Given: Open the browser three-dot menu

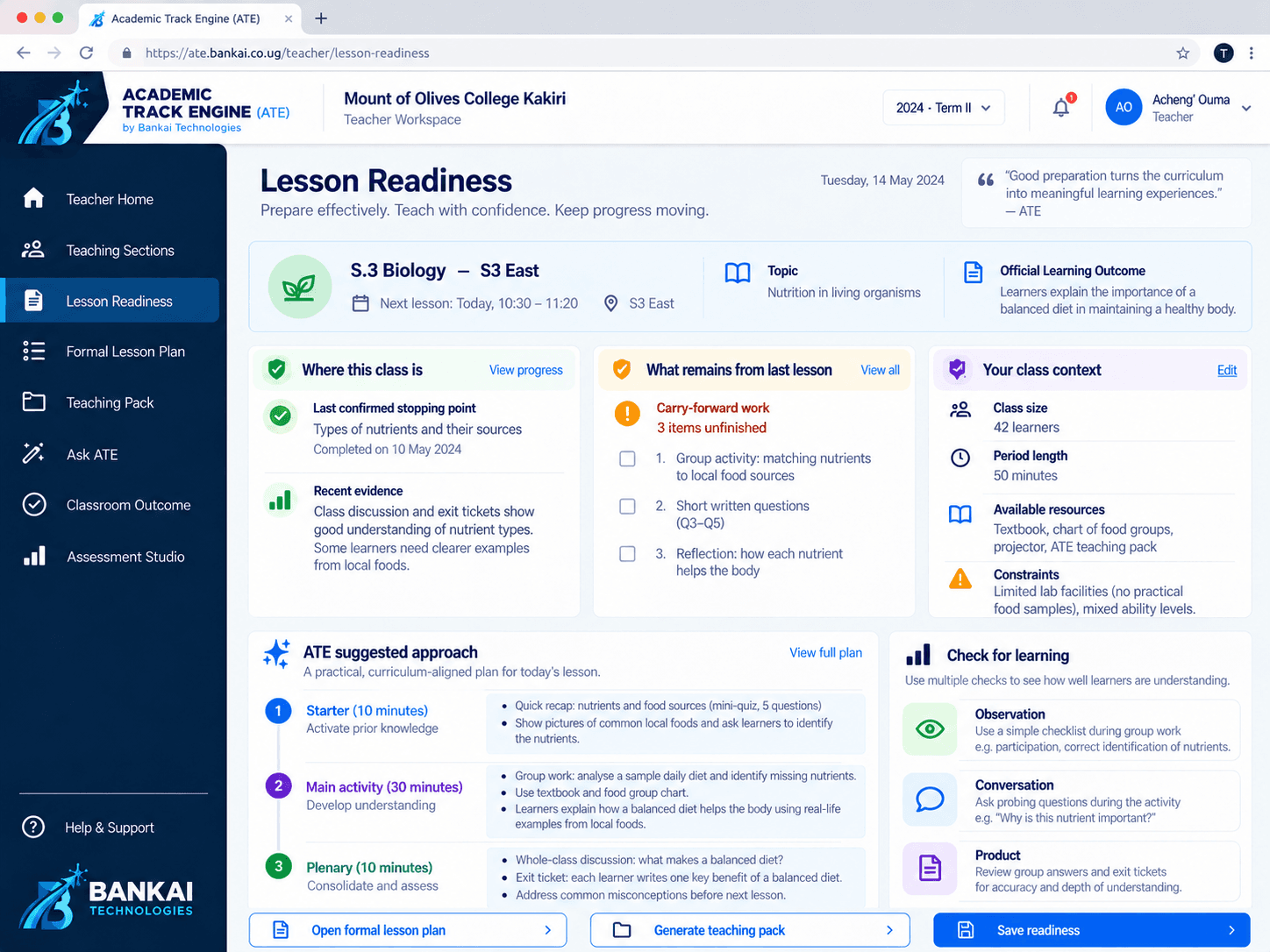Looking at the screenshot, I should click(x=1252, y=53).
